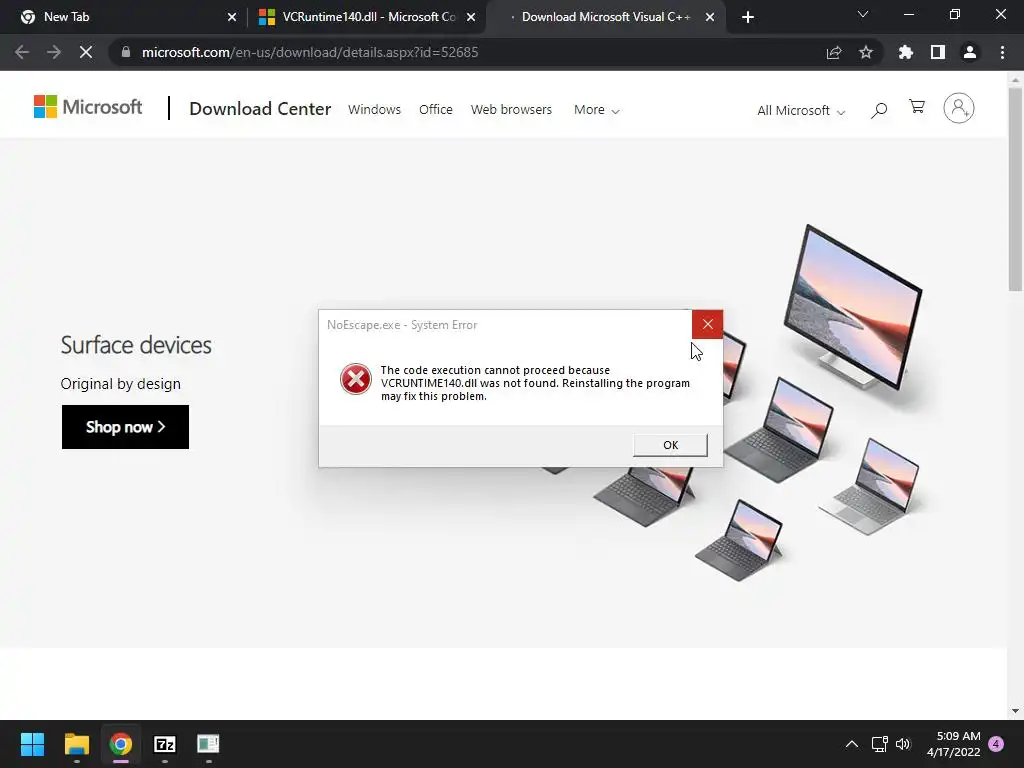Open a new browser tab
This screenshot has width=1024, height=768.
[748, 17]
